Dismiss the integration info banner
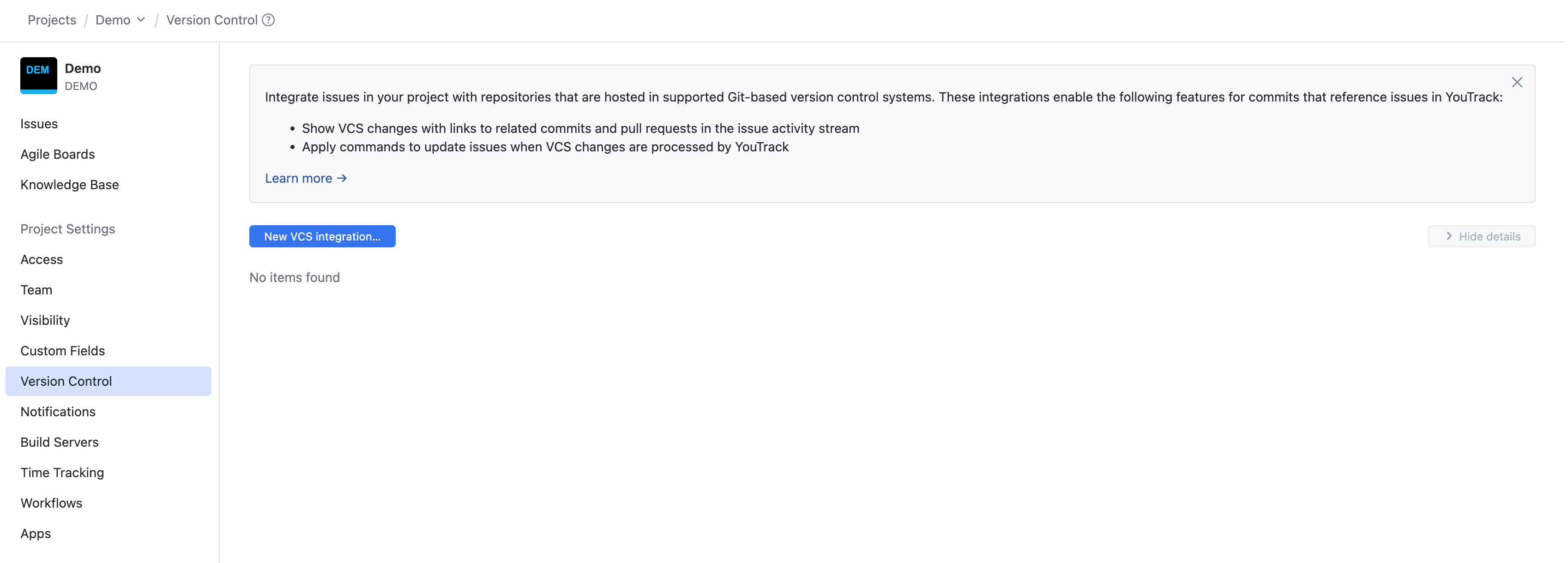The height and width of the screenshot is (563, 1568). point(1516,82)
